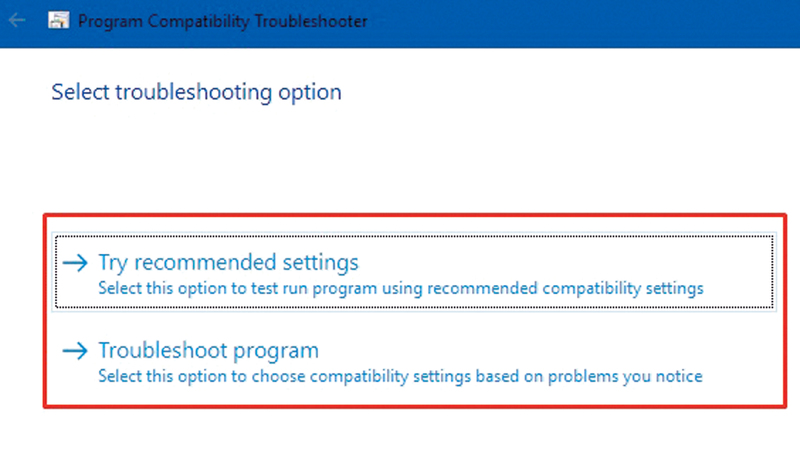This screenshot has width=800, height=450.
Task: Click the back arrow in title bar
Action: click(17, 20)
